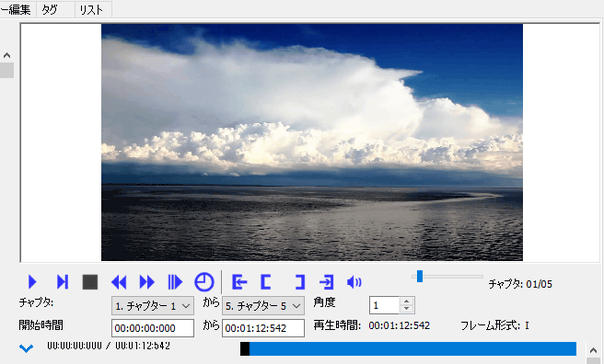Switch to the リスト tab

(x=93, y=10)
